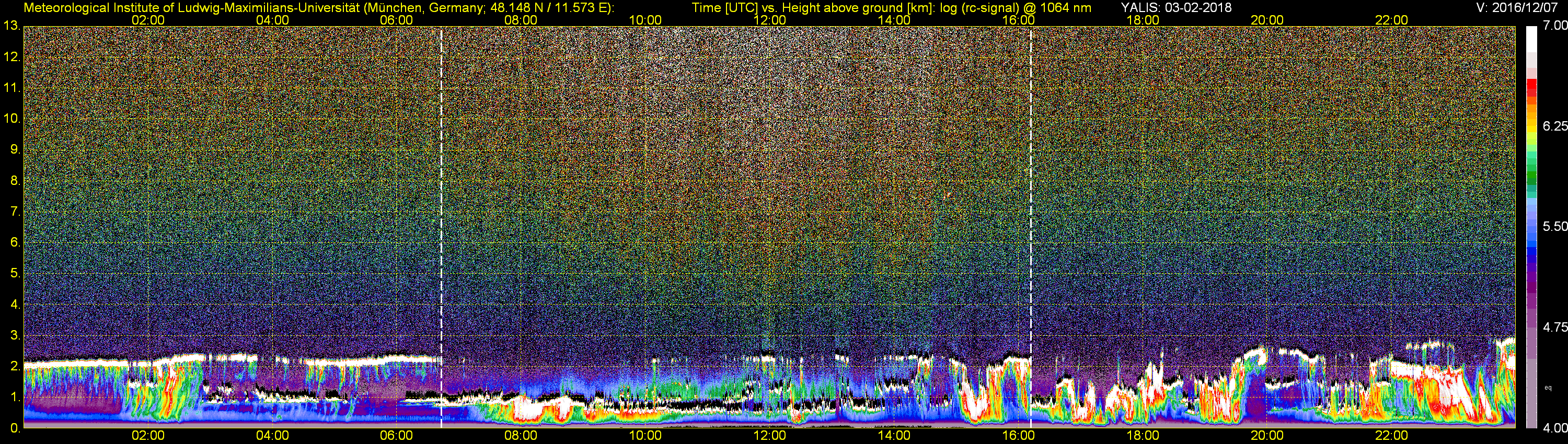Click the height axis label '1.'
Screen dimensions: 1568x444
pyautogui.click(x=15, y=396)
